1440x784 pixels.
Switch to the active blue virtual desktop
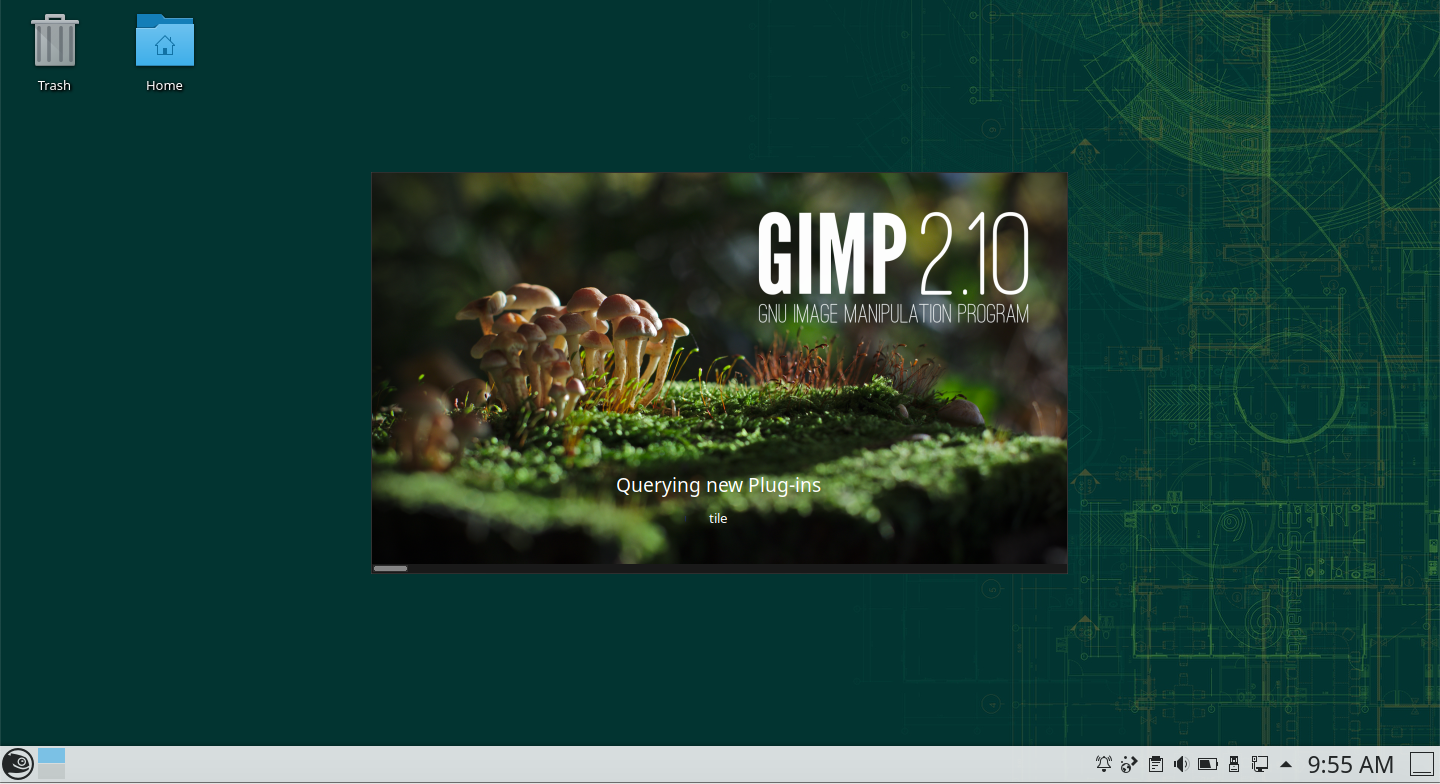(x=51, y=755)
